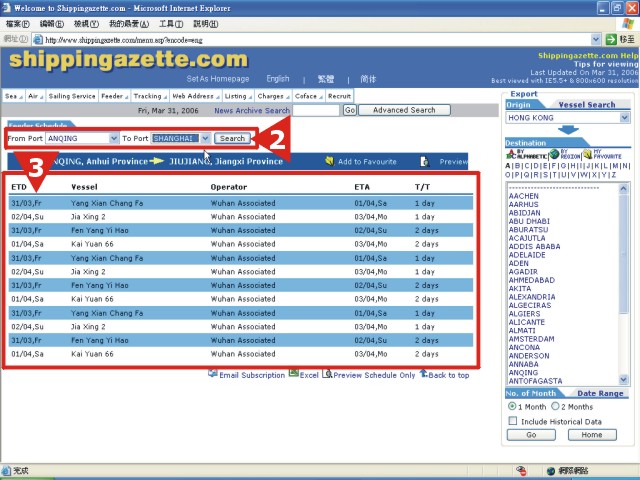The width and height of the screenshot is (640, 480).
Task: Click Set As Homepage link
Action: pyautogui.click(x=218, y=79)
